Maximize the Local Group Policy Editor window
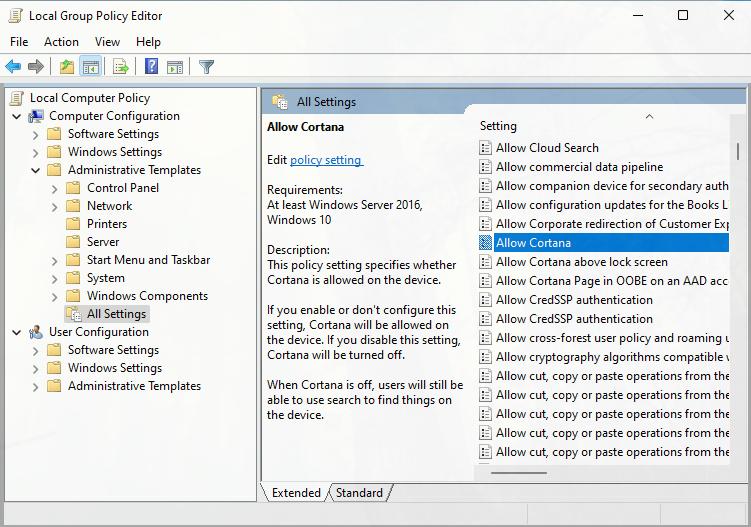 (x=683, y=15)
